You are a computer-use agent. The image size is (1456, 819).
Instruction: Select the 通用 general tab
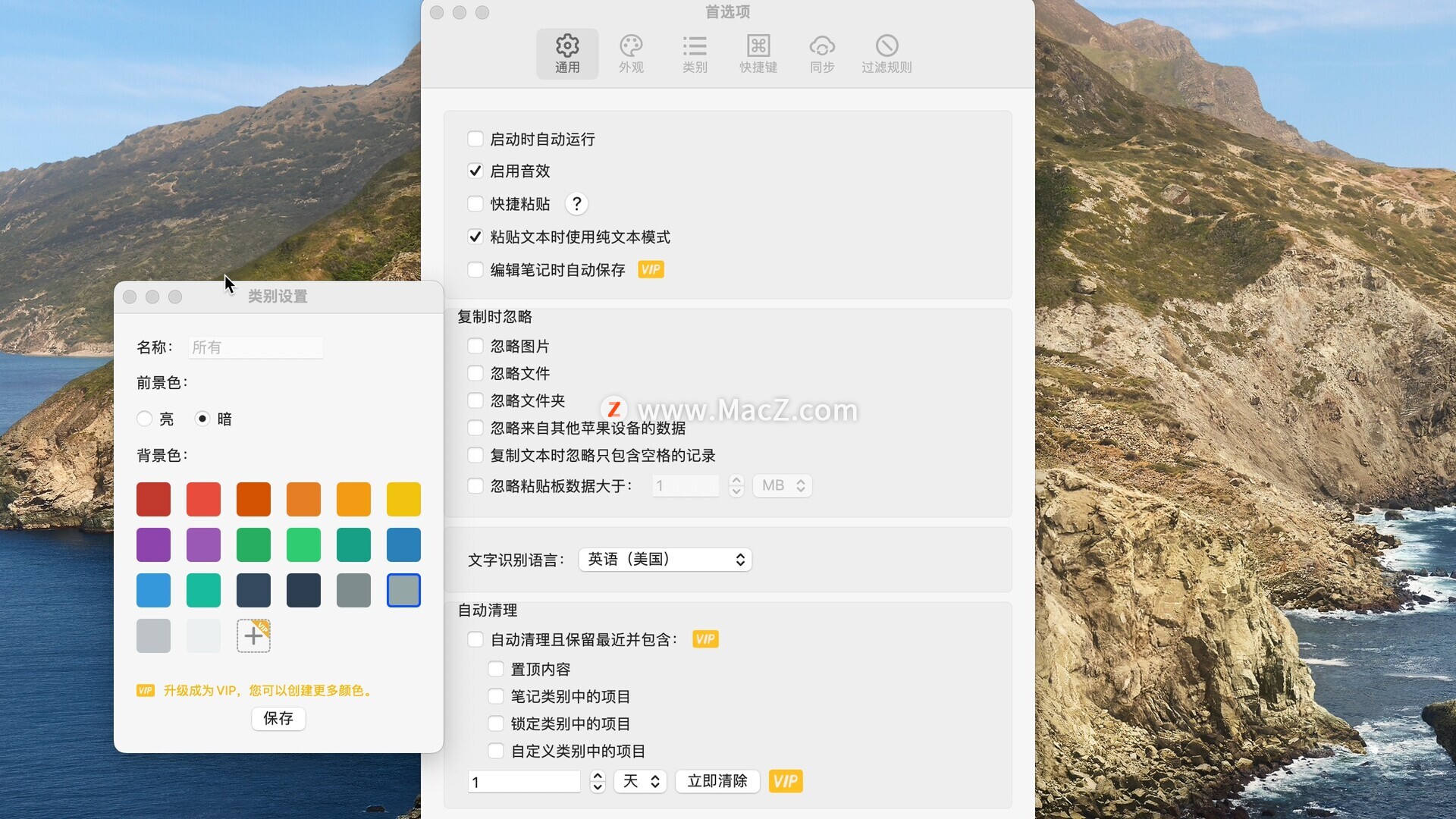pos(566,54)
